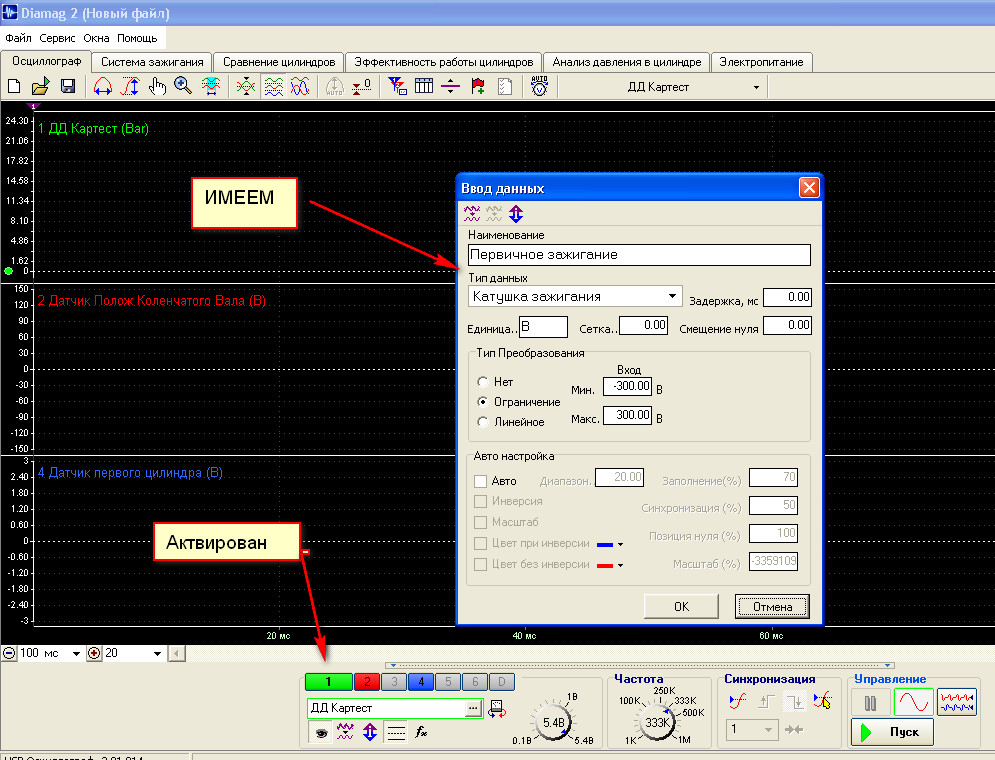
Task: Click the pause button under Управление
Action: pos(871,703)
